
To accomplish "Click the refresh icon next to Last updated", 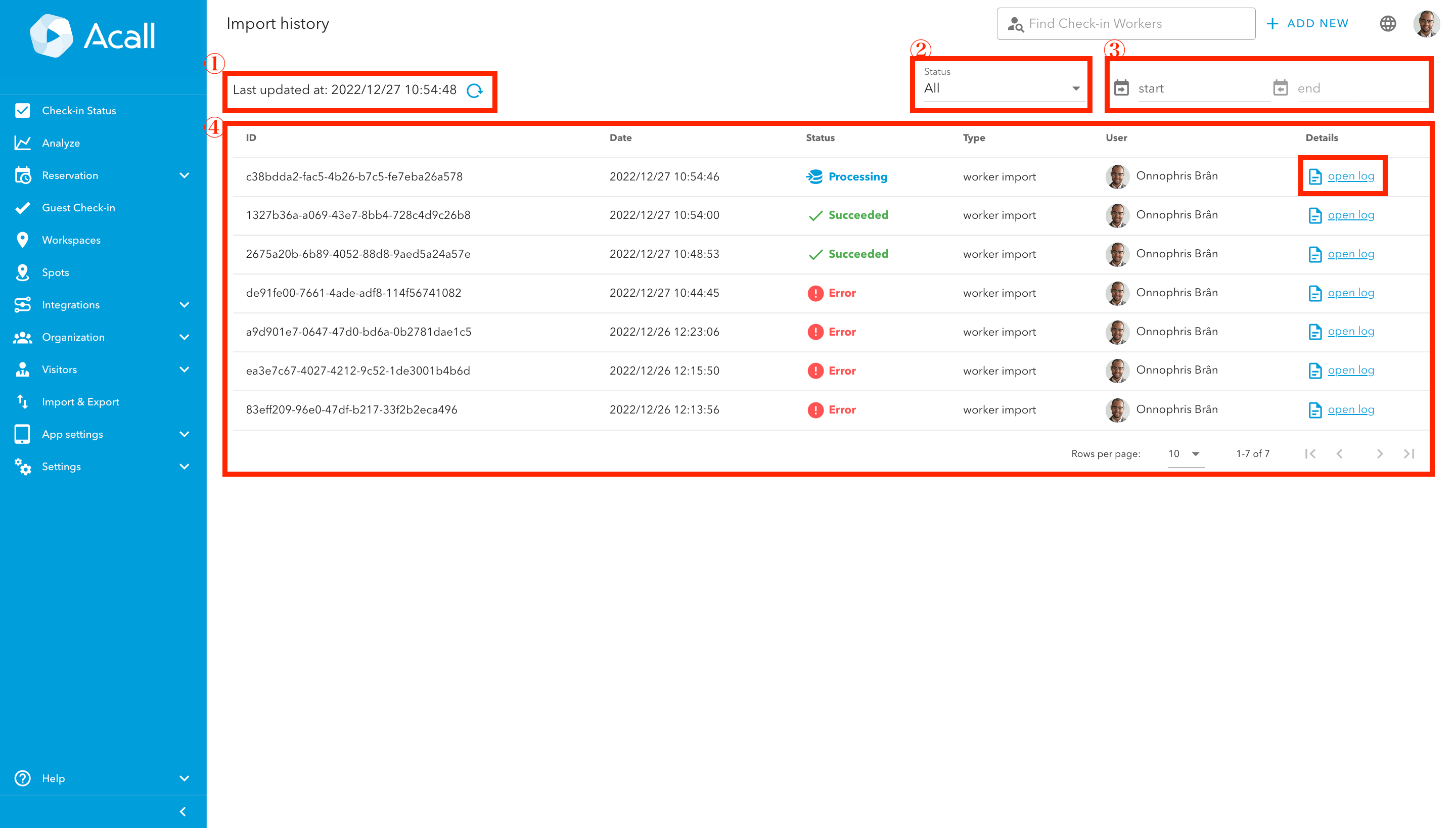I will click(x=474, y=90).
